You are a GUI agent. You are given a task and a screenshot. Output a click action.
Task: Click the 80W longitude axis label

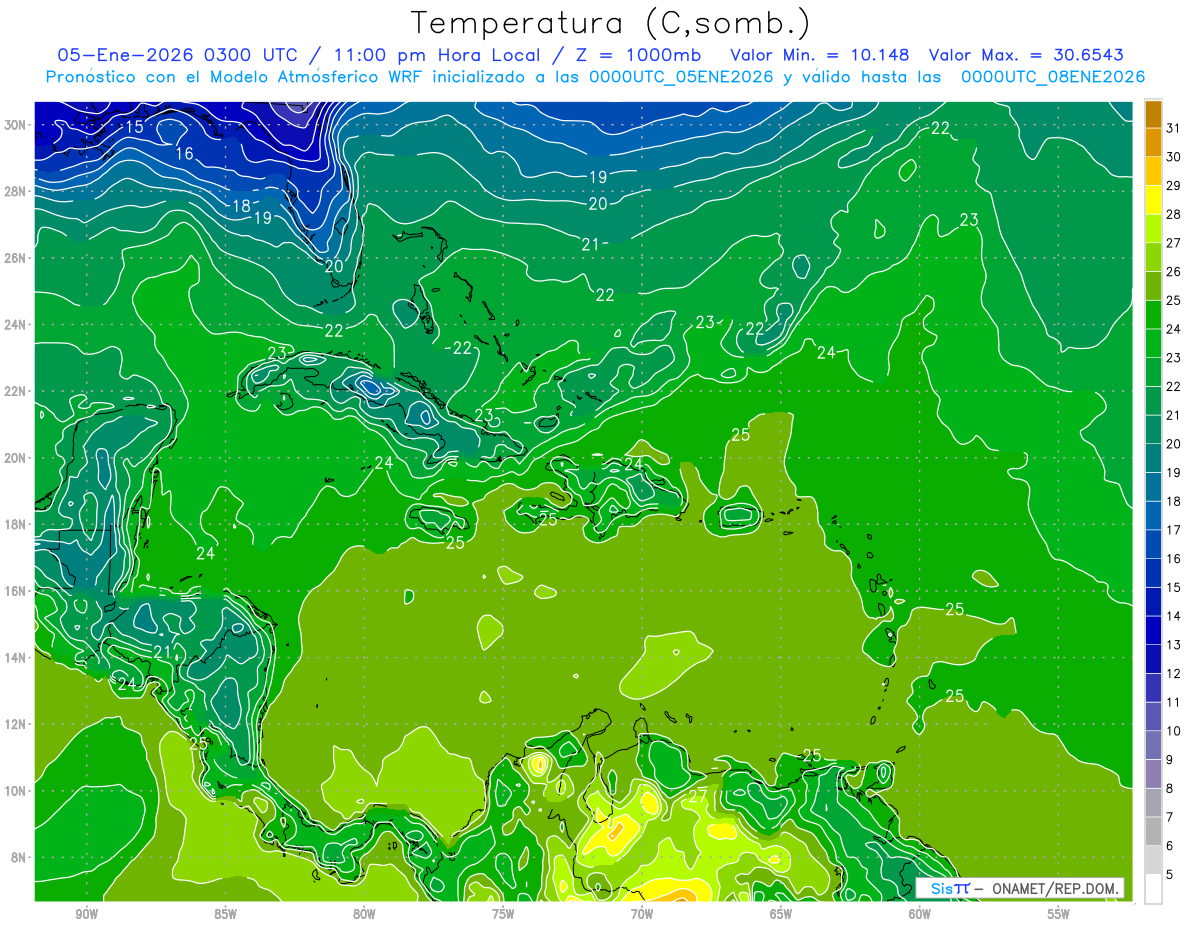[364, 914]
